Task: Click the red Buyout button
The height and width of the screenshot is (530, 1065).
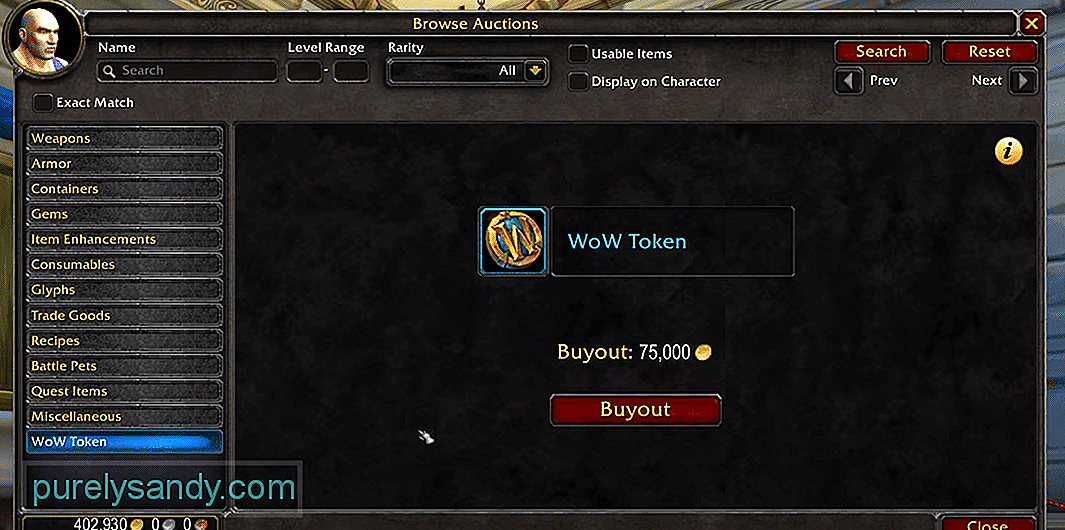Action: point(635,410)
